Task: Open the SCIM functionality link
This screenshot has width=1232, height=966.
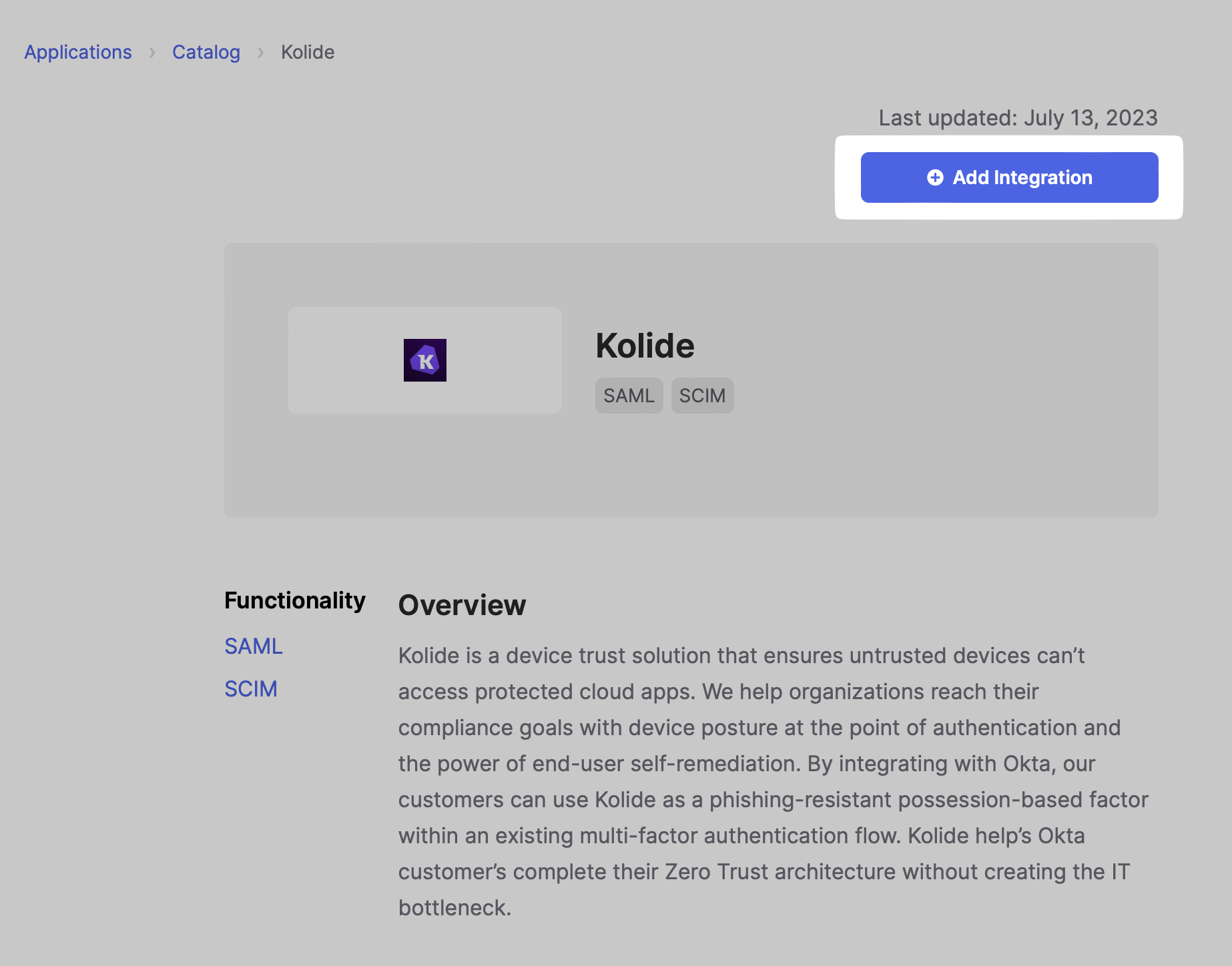Action: click(251, 689)
